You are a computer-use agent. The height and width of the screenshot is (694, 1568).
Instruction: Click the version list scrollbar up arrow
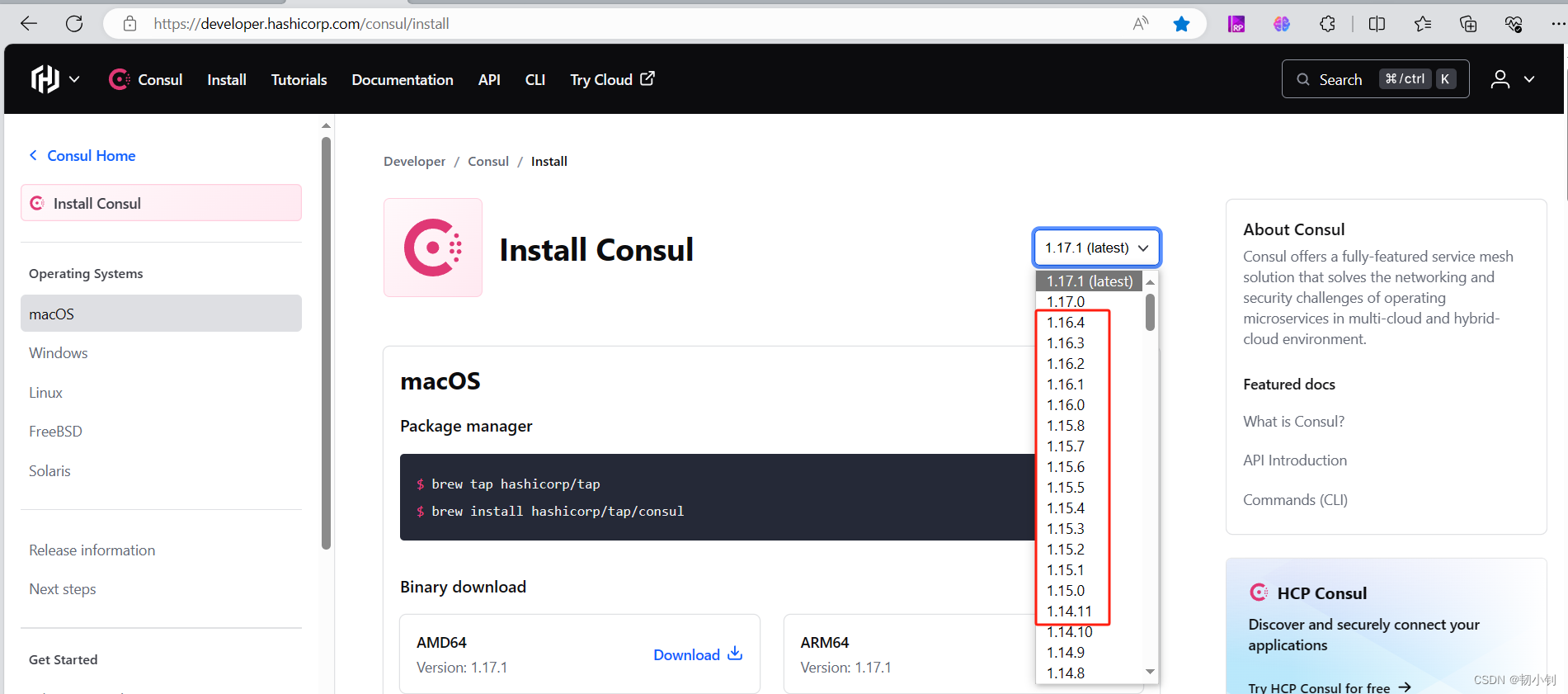pyautogui.click(x=1150, y=282)
